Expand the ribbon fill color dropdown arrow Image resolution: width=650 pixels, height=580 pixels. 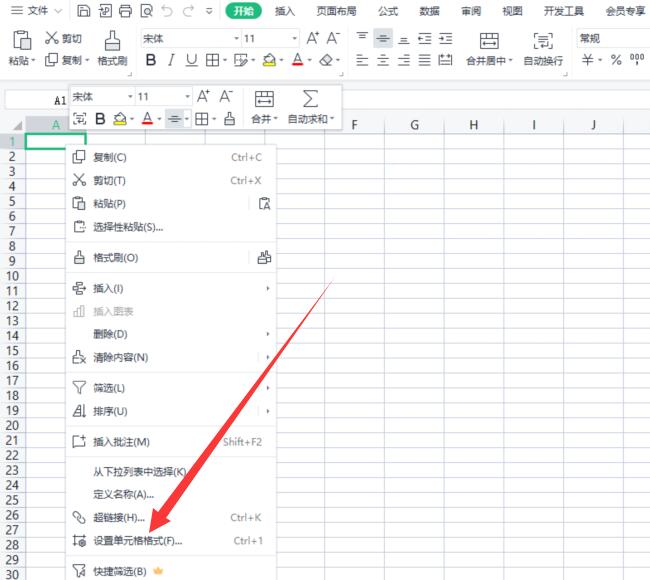click(281, 61)
